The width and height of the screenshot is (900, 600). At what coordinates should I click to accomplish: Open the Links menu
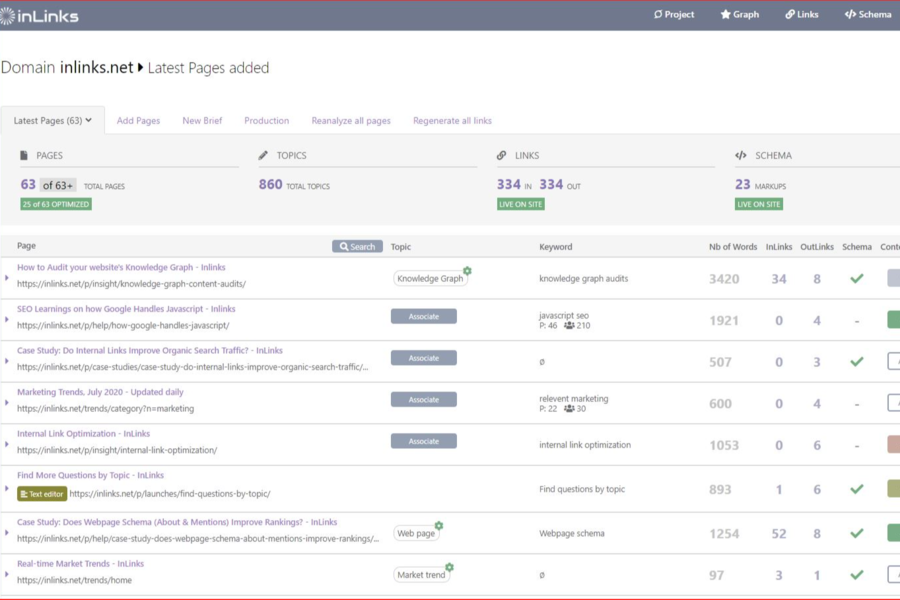(x=802, y=14)
